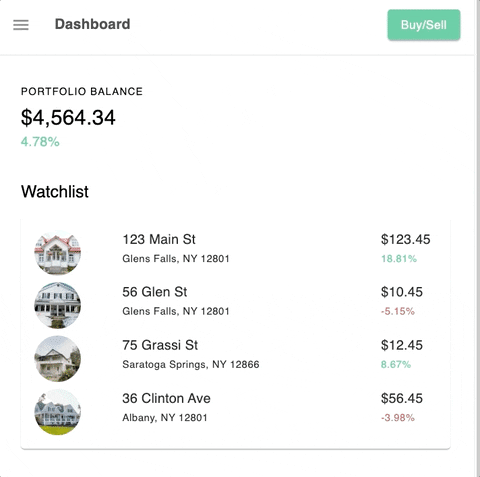Click the -5.15% loss indicator
480x477 pixels.
[x=398, y=311]
